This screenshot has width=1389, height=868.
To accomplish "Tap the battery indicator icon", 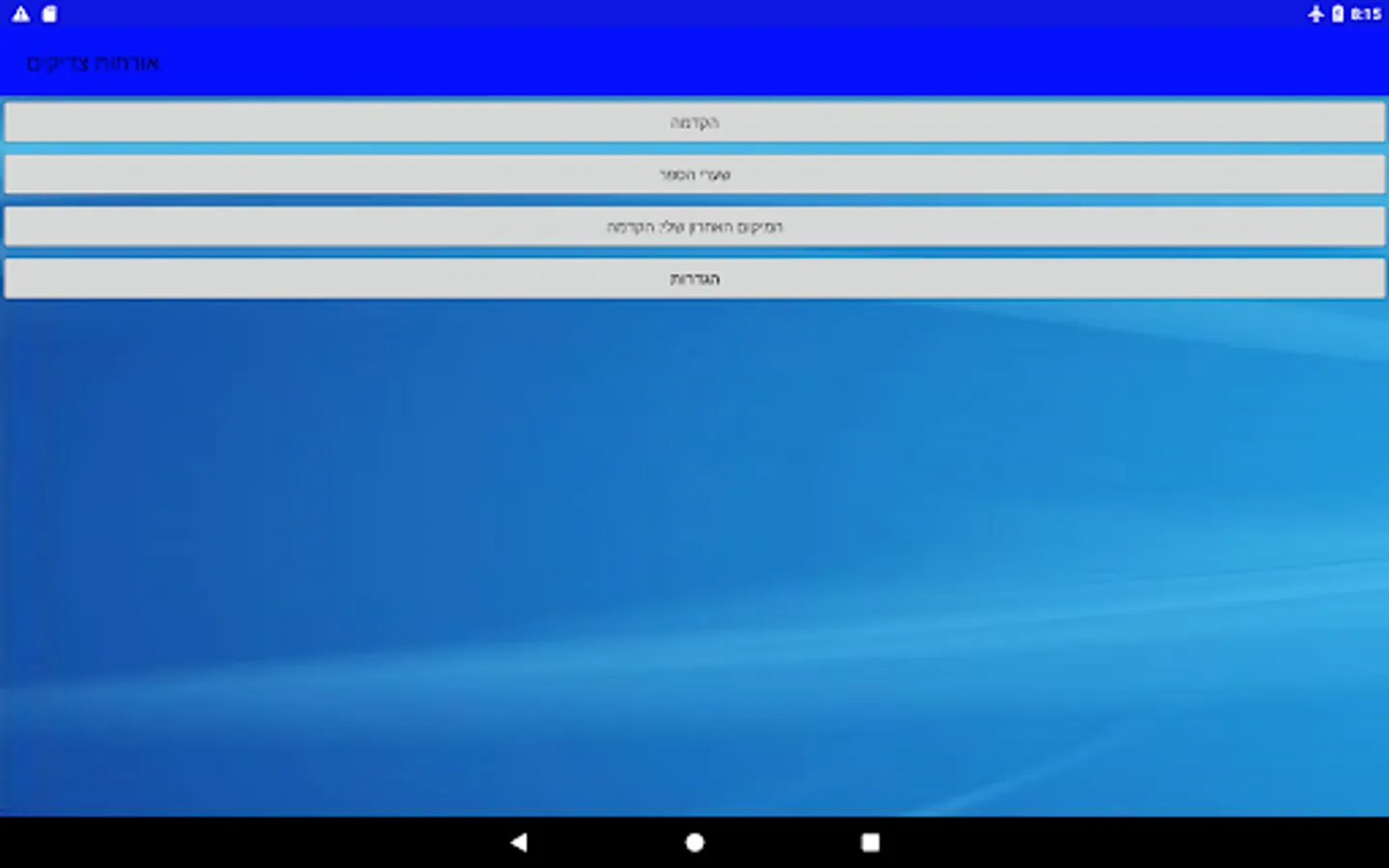I will 1339,14.
